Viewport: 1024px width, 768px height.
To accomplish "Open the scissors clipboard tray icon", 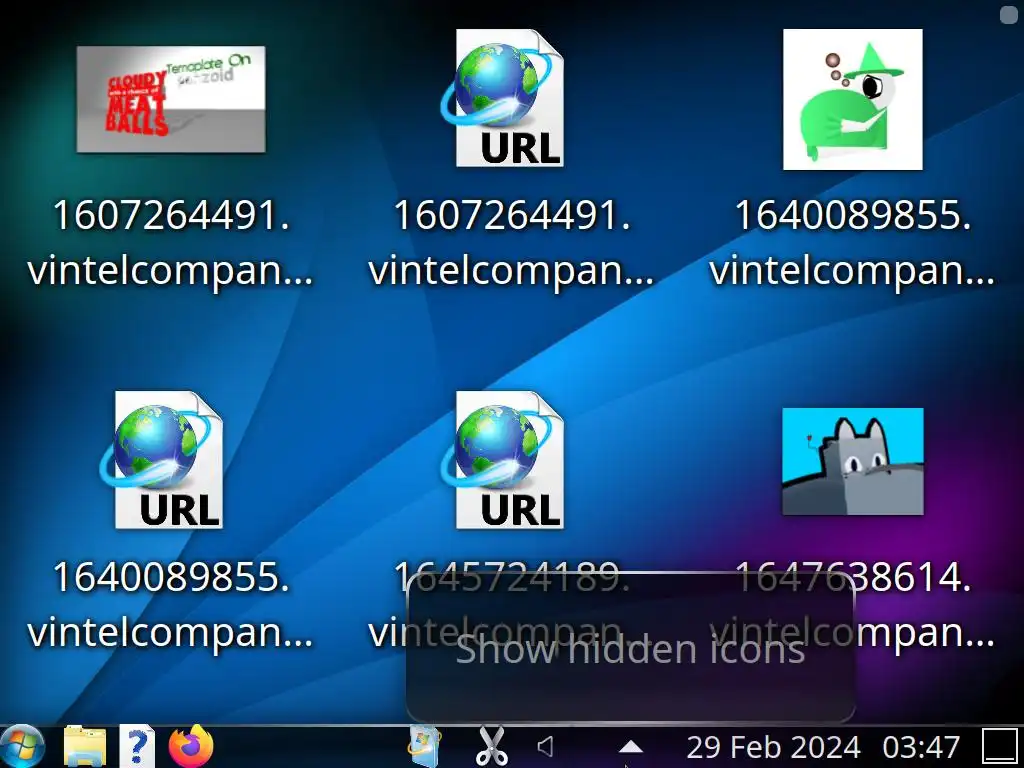I will tap(492, 747).
